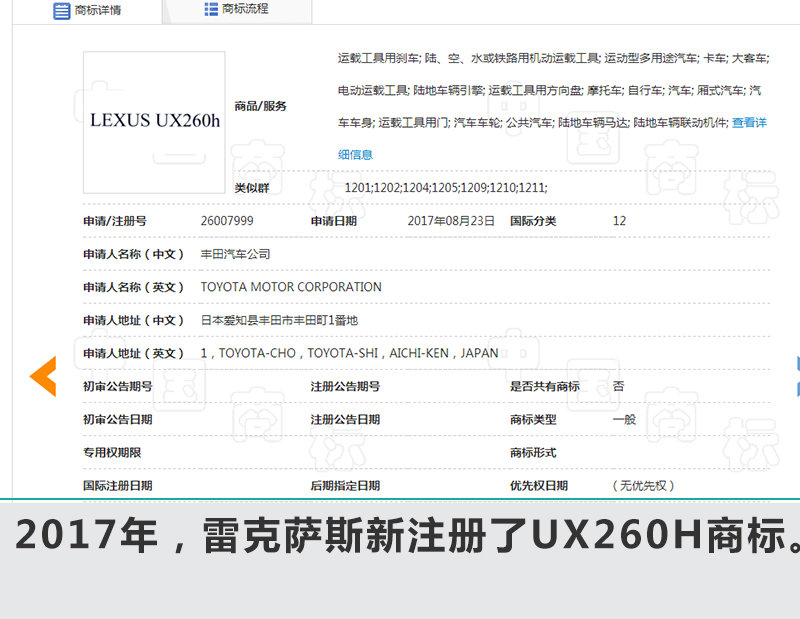Click the caption about the UX260H trademark
Screen dimensions: 800x619
point(407,535)
